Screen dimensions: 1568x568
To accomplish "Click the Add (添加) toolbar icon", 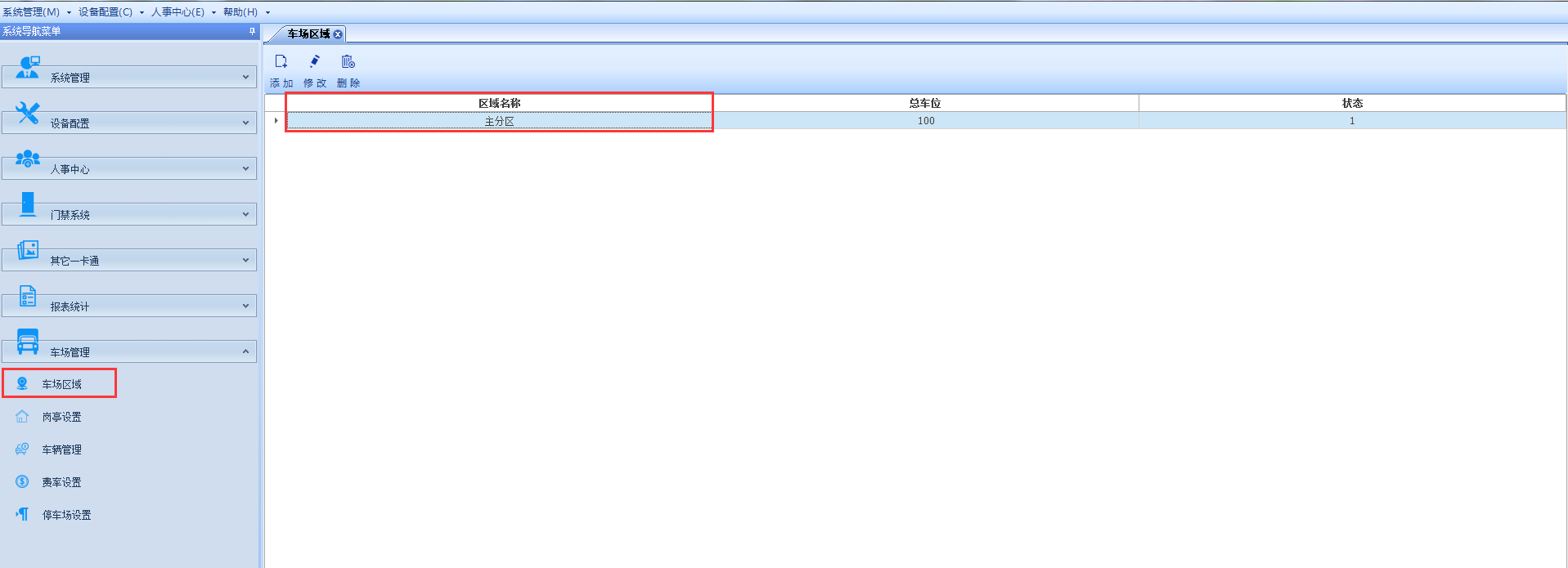I will click(x=281, y=62).
